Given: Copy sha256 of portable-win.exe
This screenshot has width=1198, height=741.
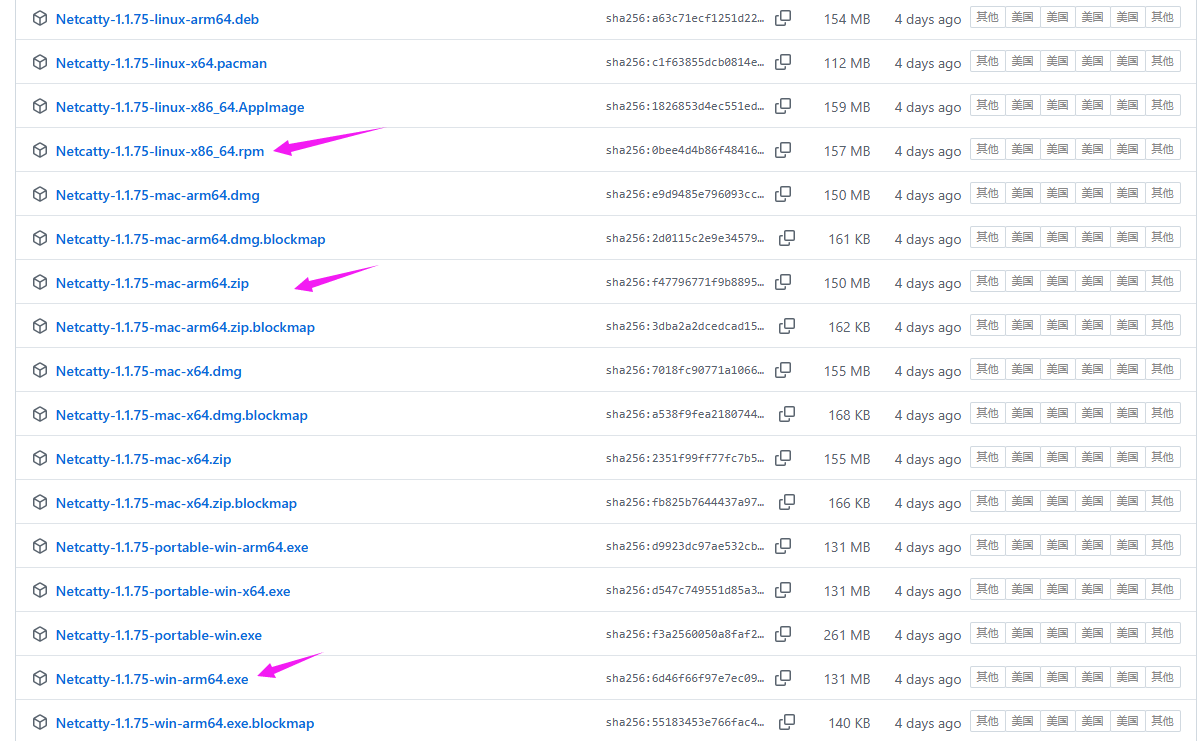Looking at the screenshot, I should [783, 634].
